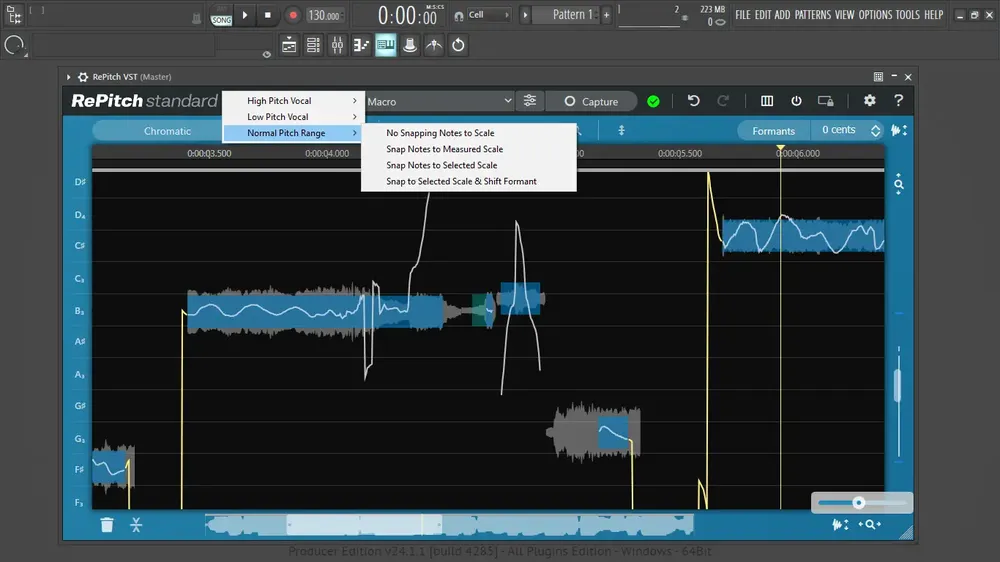Toggle Song mode switch

click(221, 17)
